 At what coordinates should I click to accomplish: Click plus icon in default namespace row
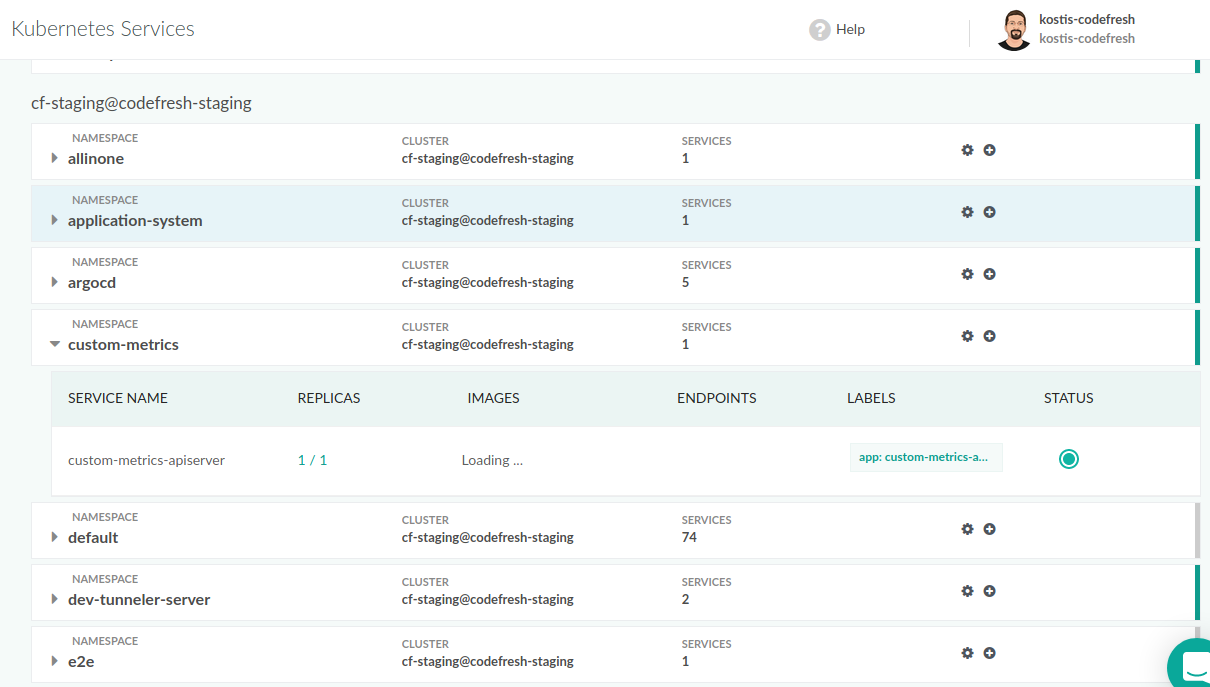[x=989, y=529]
